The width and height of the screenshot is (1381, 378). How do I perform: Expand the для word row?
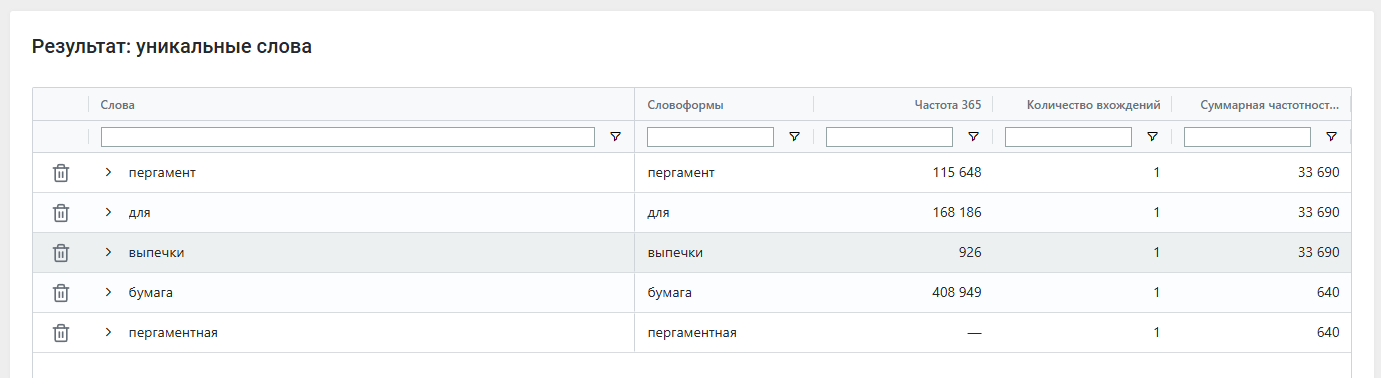(108, 212)
